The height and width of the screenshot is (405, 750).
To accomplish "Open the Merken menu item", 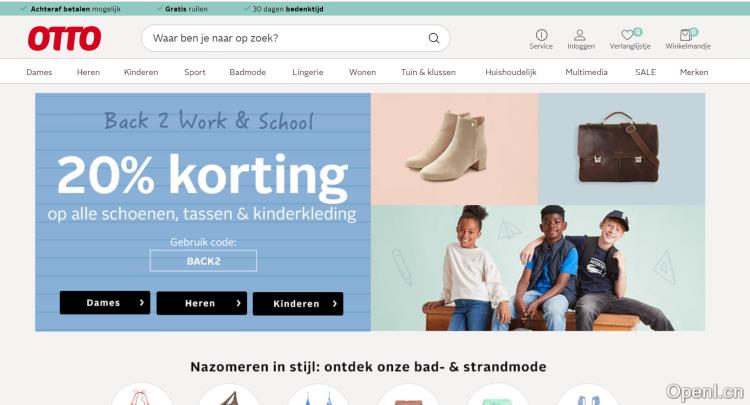I will (x=694, y=72).
